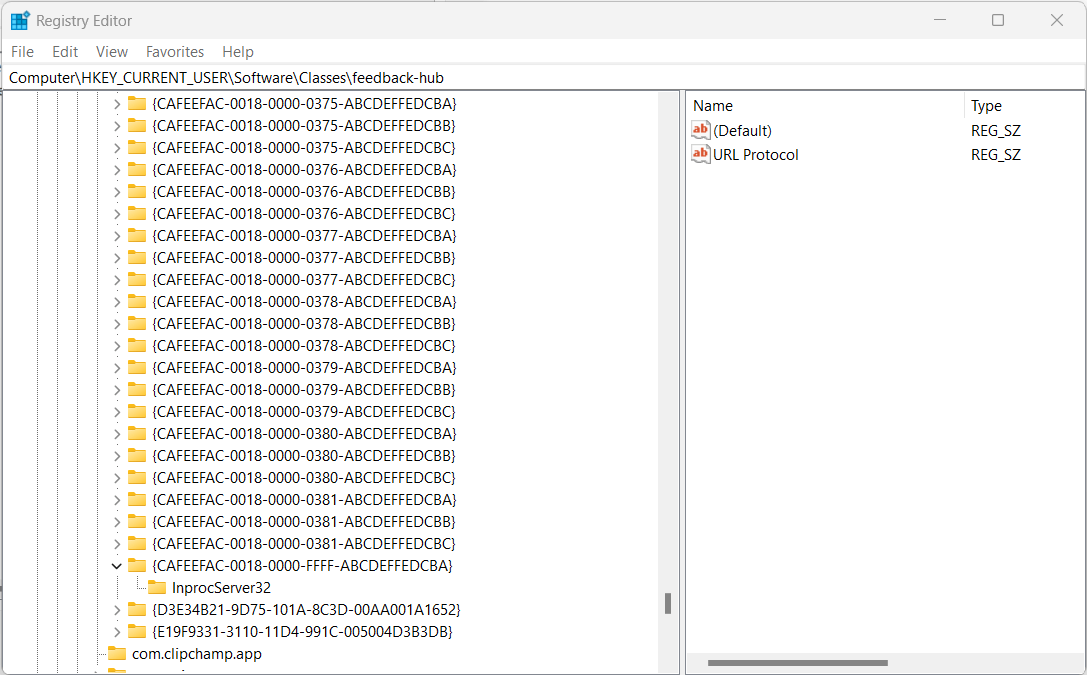Click the string icon of (Default) value
This screenshot has width=1087, height=675.
coord(701,130)
